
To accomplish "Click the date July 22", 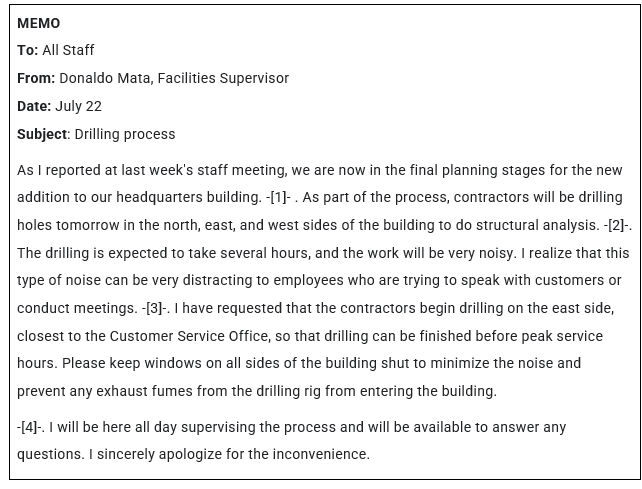I will tap(78, 106).
